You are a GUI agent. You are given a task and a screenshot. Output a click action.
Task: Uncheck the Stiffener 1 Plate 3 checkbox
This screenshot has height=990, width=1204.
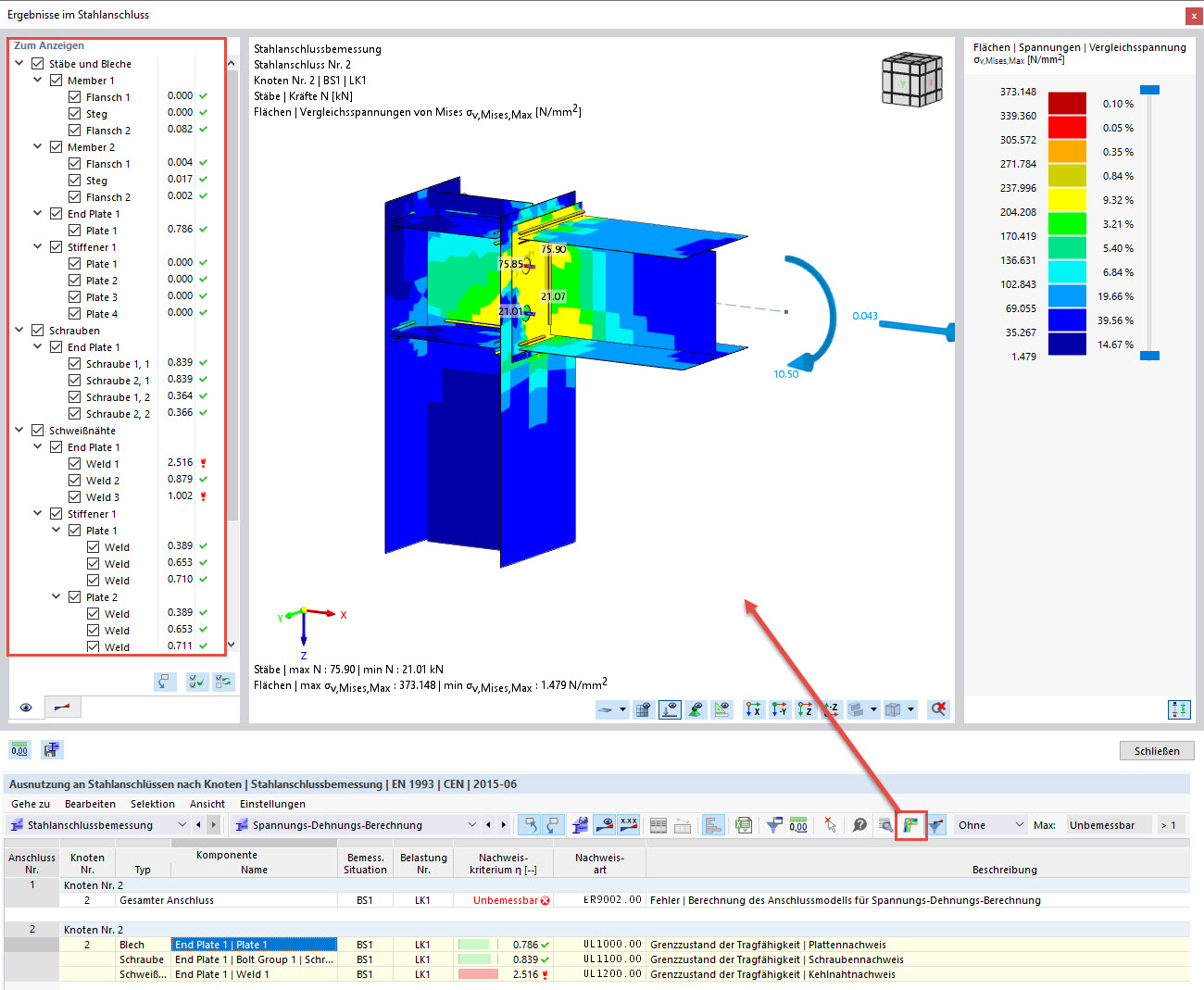[x=75, y=297]
